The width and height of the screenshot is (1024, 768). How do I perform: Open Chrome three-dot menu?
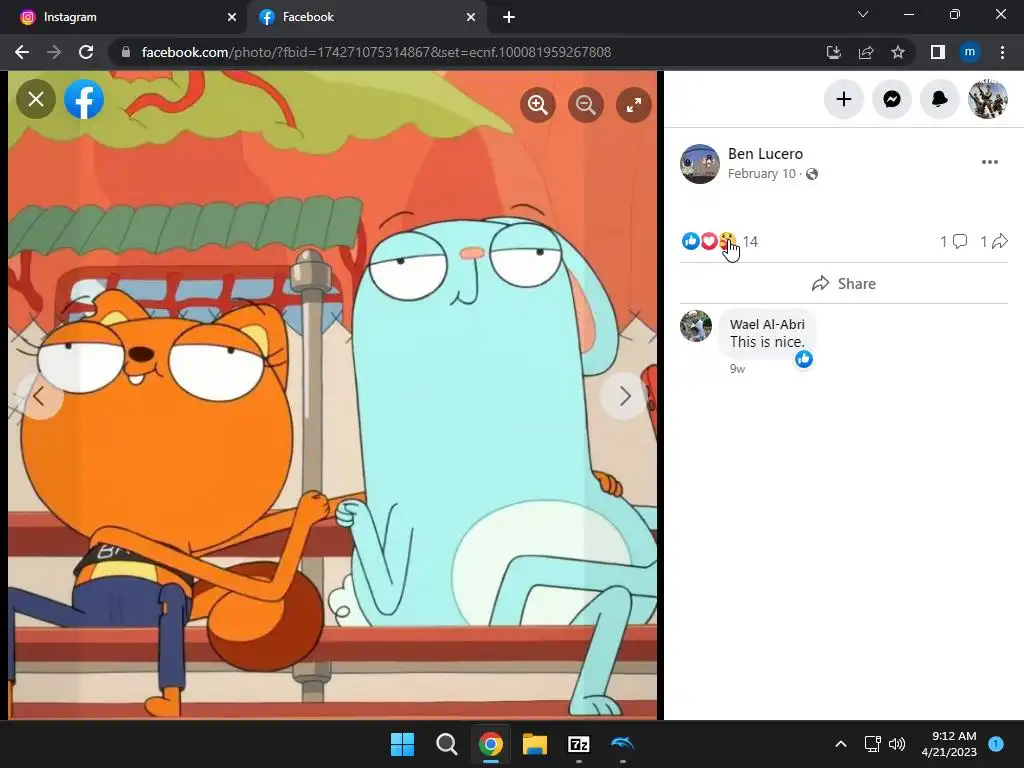click(x=1002, y=52)
